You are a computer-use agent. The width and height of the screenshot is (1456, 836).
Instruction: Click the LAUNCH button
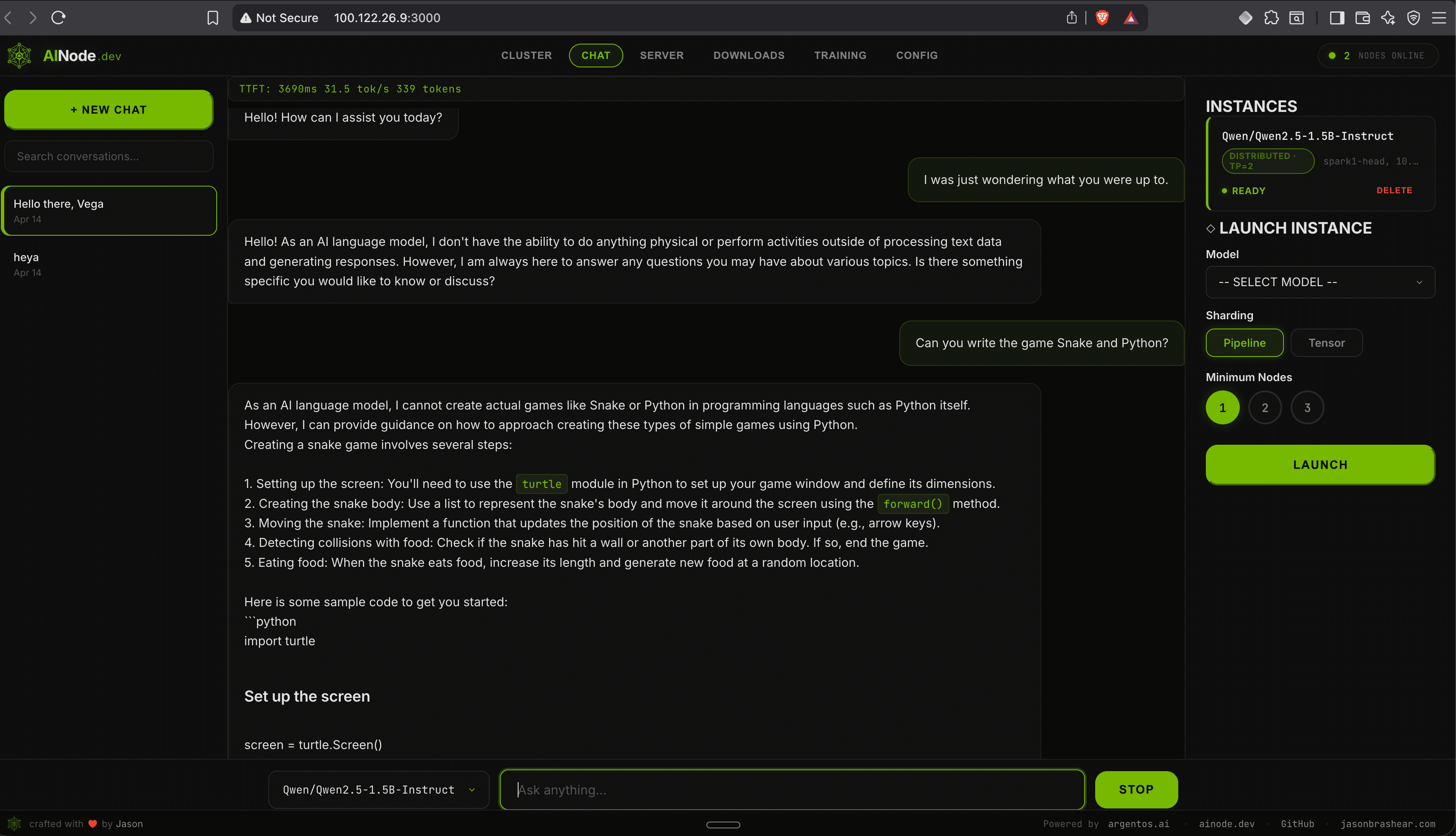pos(1320,465)
